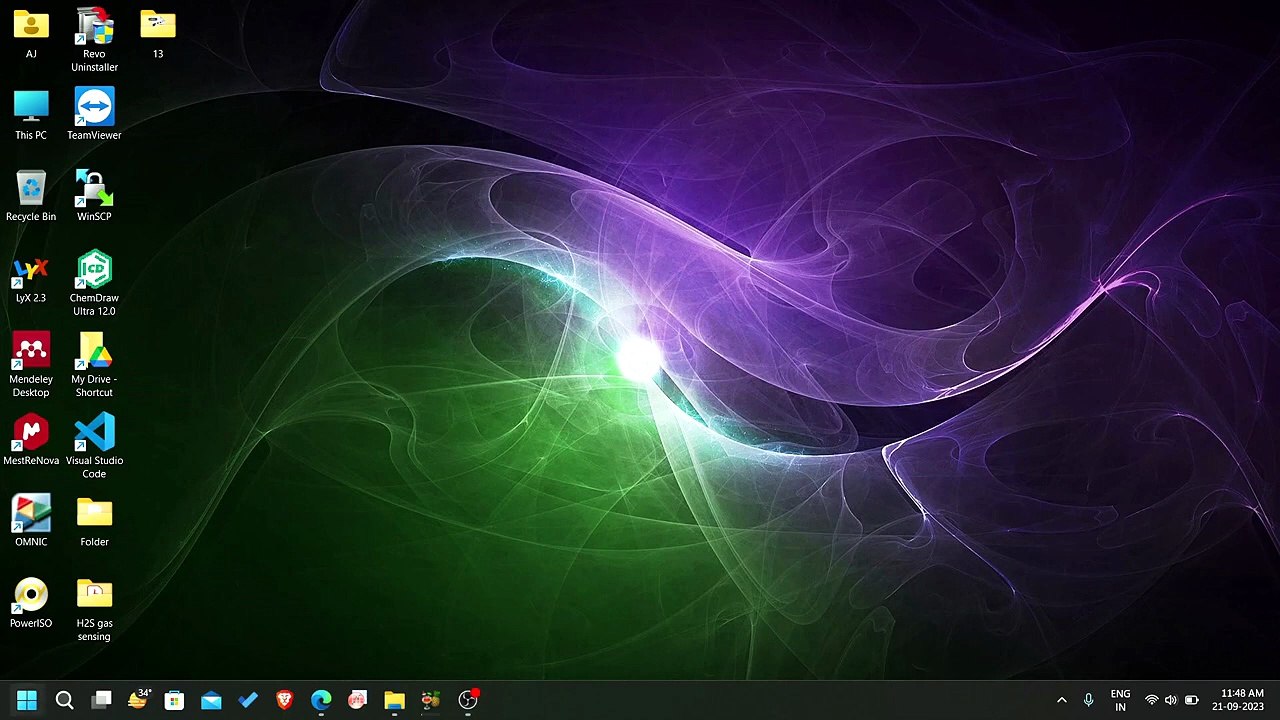Launch Microsoft Store from the taskbar
Viewport: 1280px width, 720px height.
[174, 700]
